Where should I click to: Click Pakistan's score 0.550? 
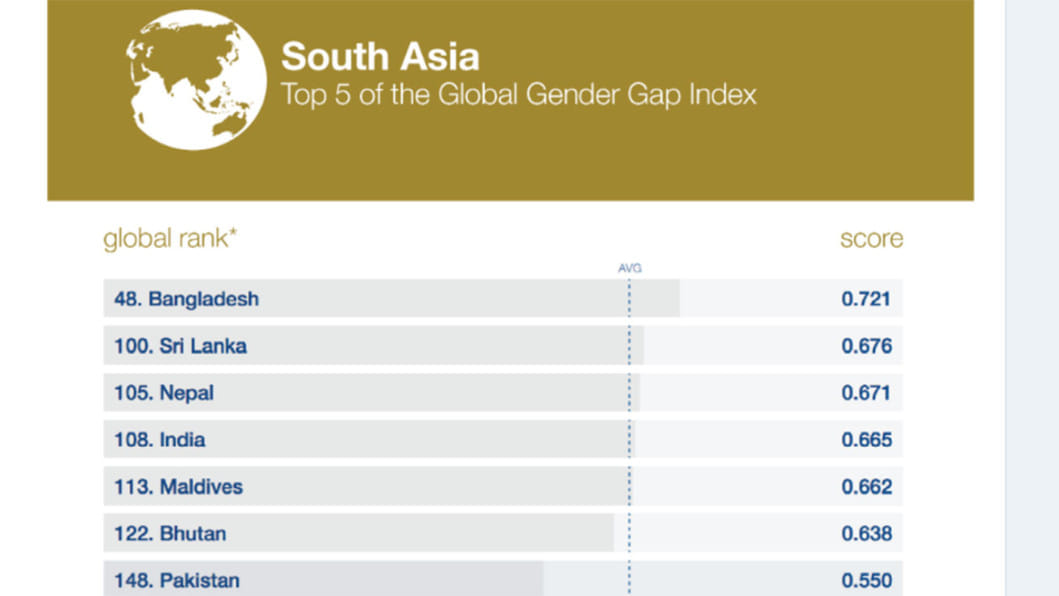pos(866,581)
